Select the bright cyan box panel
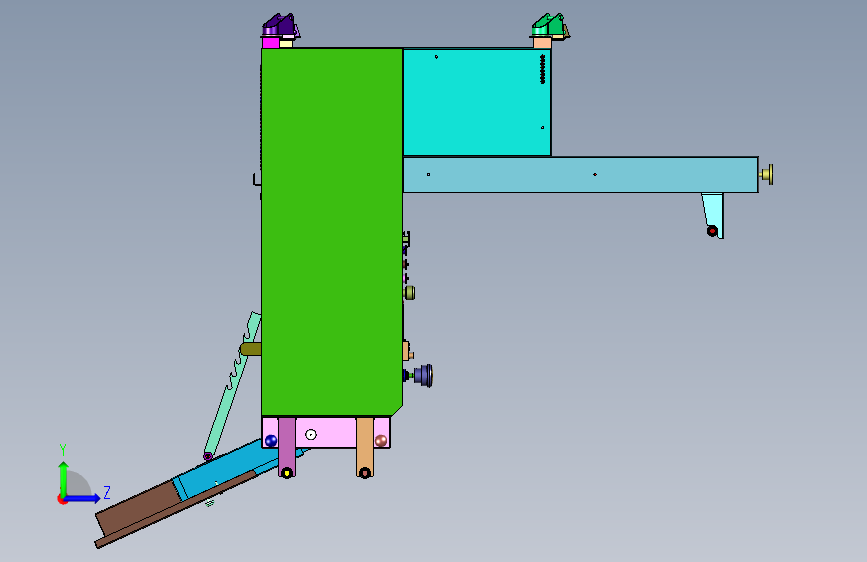 tap(477, 102)
